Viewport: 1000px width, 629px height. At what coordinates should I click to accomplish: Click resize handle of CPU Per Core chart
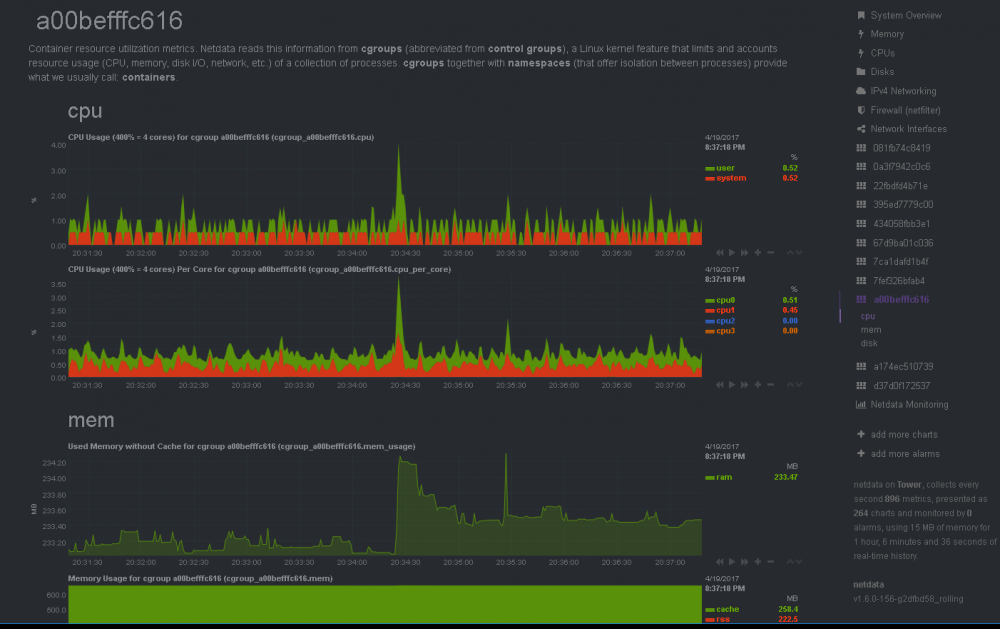[794, 385]
